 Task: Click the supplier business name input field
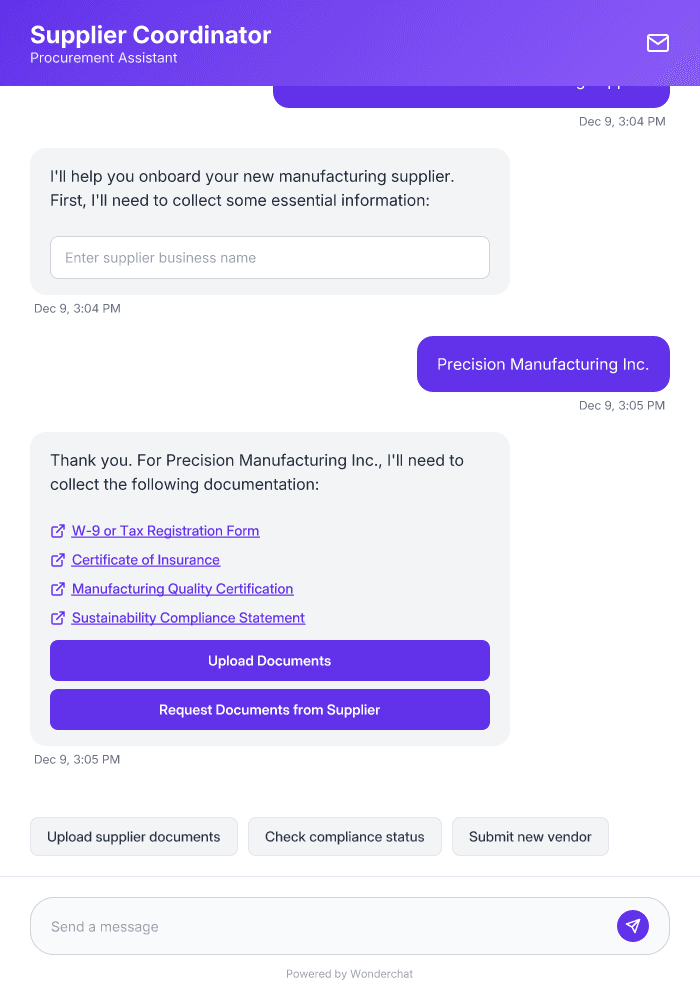[x=269, y=257]
